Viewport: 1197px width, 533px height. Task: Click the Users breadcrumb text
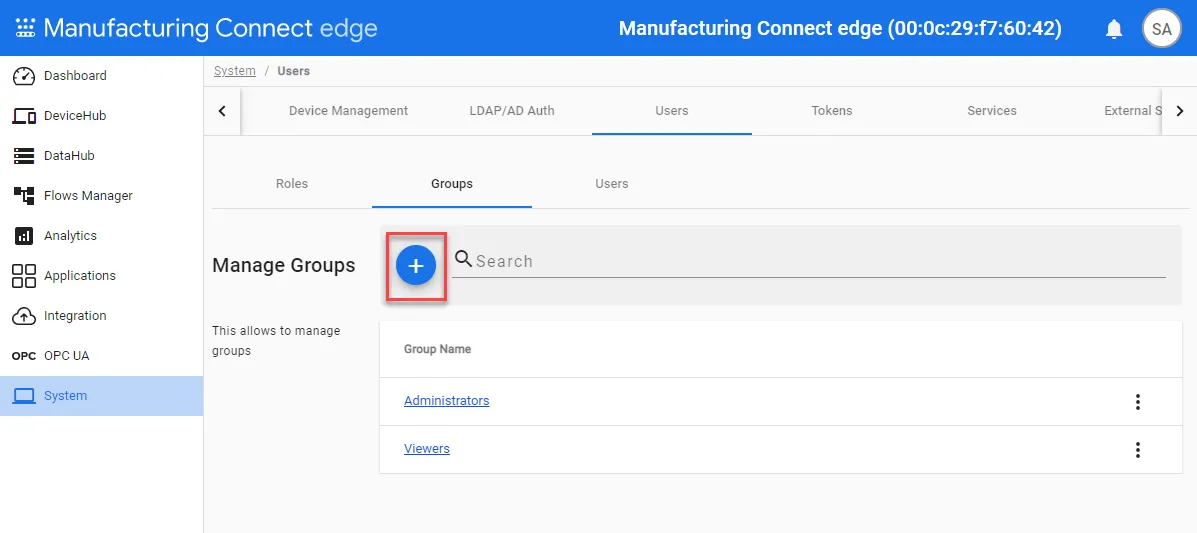(x=294, y=71)
